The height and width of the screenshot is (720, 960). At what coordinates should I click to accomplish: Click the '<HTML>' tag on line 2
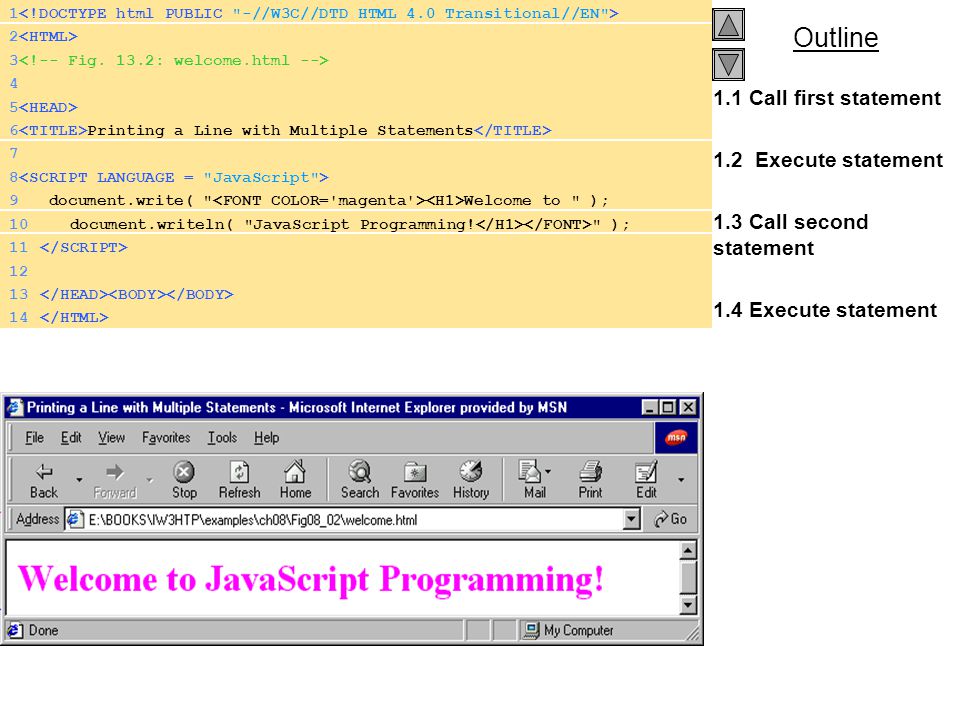click(48, 37)
